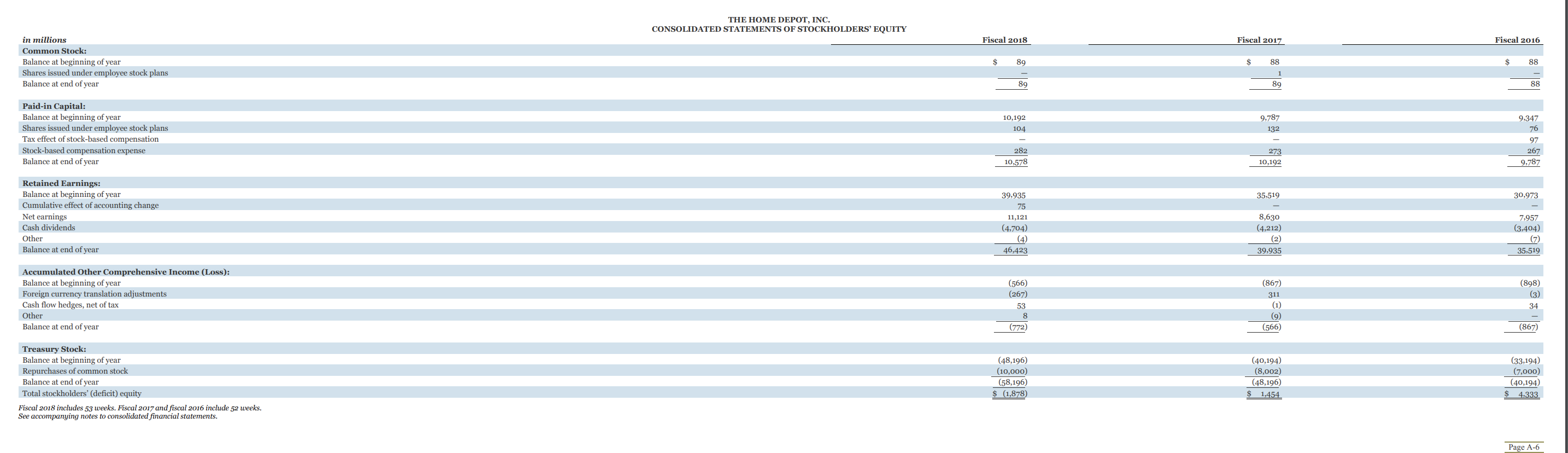Screen dimensions: 1568x453
Task: Click shares issued value 132
Action: 1273,129
